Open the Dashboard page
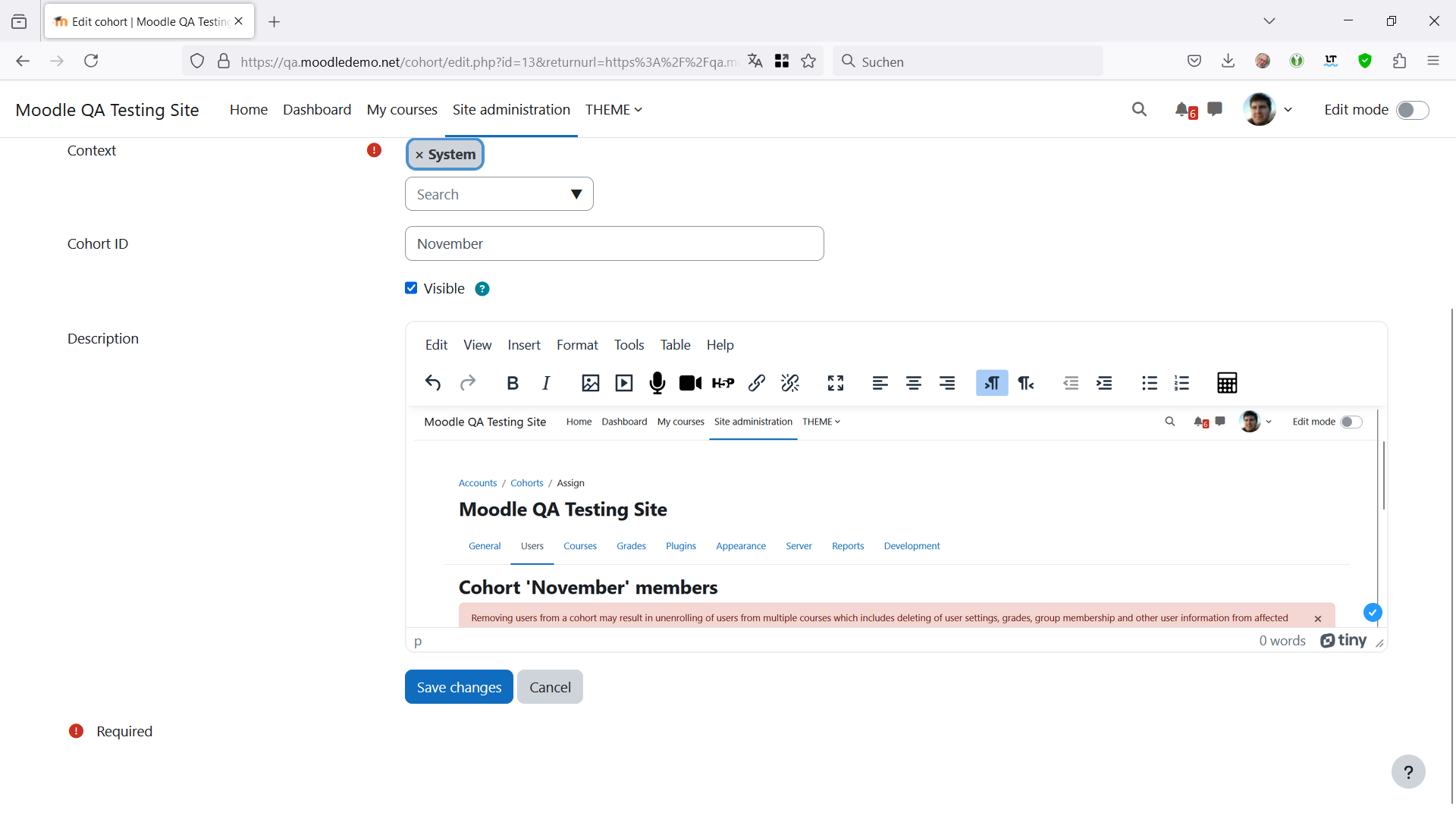The height and width of the screenshot is (819, 1456). pos(317,110)
